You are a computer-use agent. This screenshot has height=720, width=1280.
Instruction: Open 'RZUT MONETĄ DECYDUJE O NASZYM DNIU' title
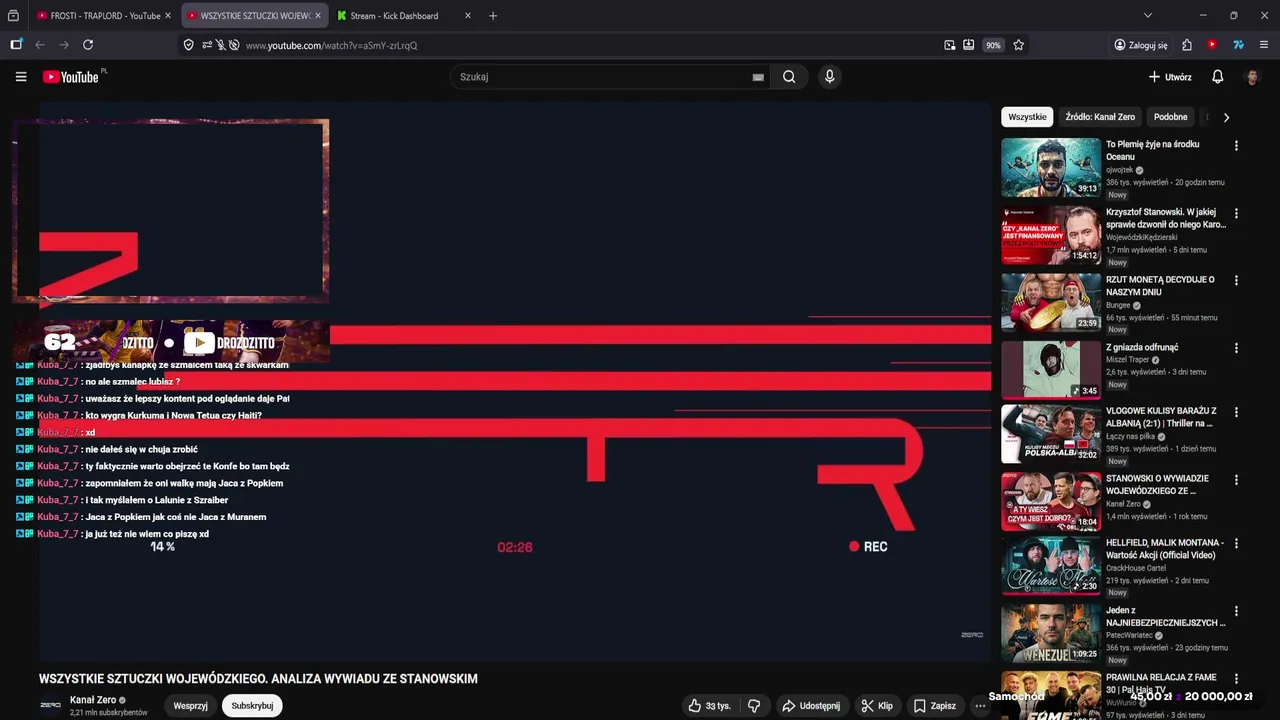point(1160,286)
